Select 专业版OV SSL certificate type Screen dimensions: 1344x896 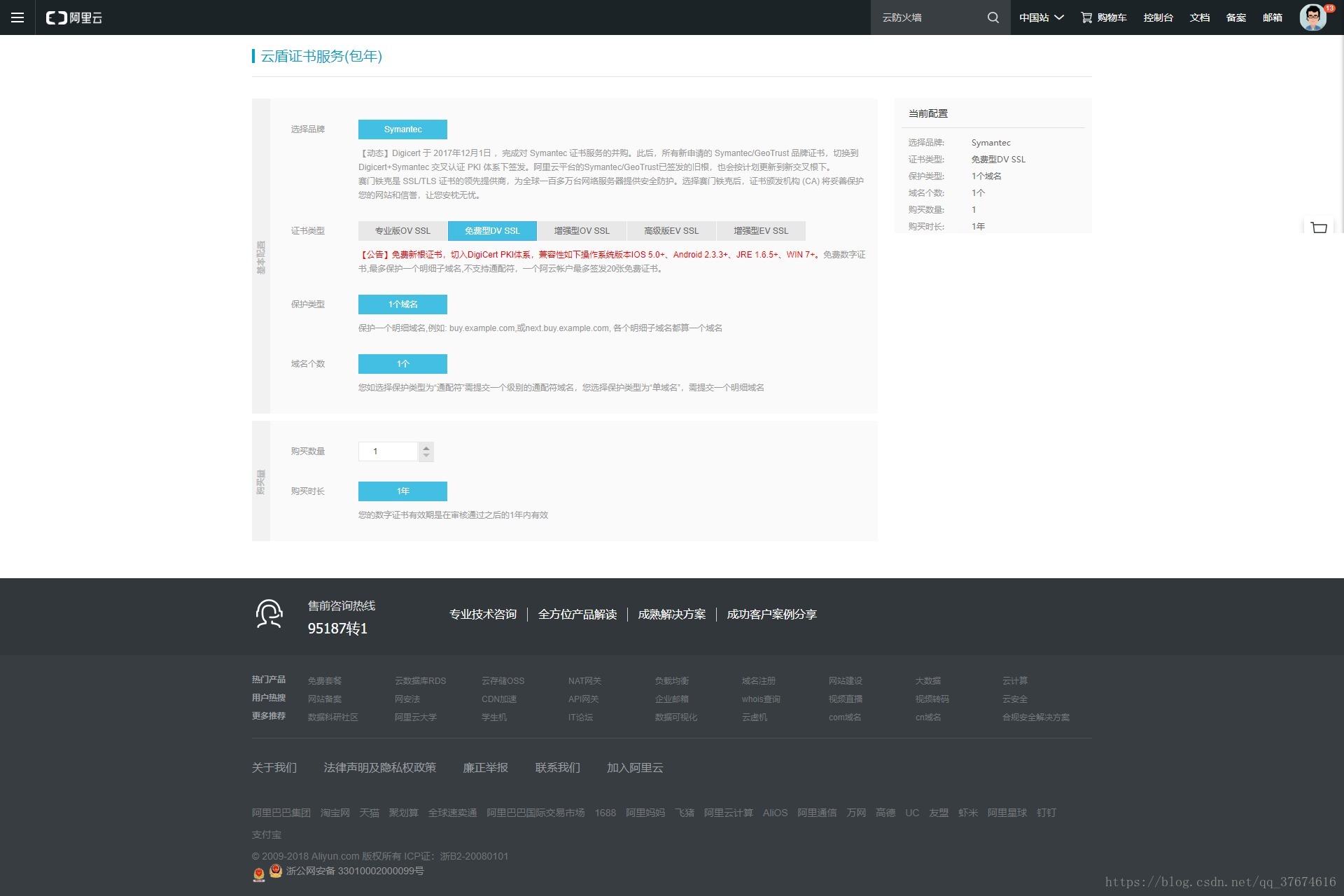(402, 231)
